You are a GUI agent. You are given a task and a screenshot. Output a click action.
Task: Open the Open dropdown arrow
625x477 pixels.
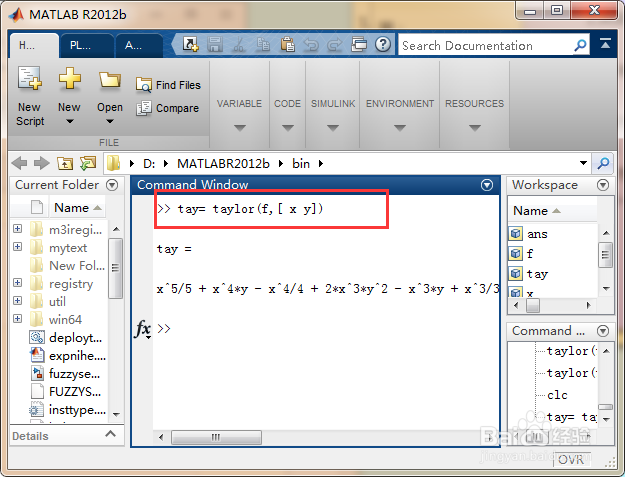110,121
